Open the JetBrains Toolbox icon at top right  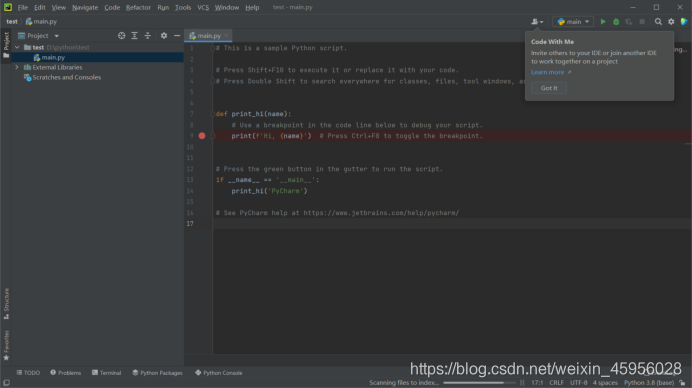click(684, 22)
